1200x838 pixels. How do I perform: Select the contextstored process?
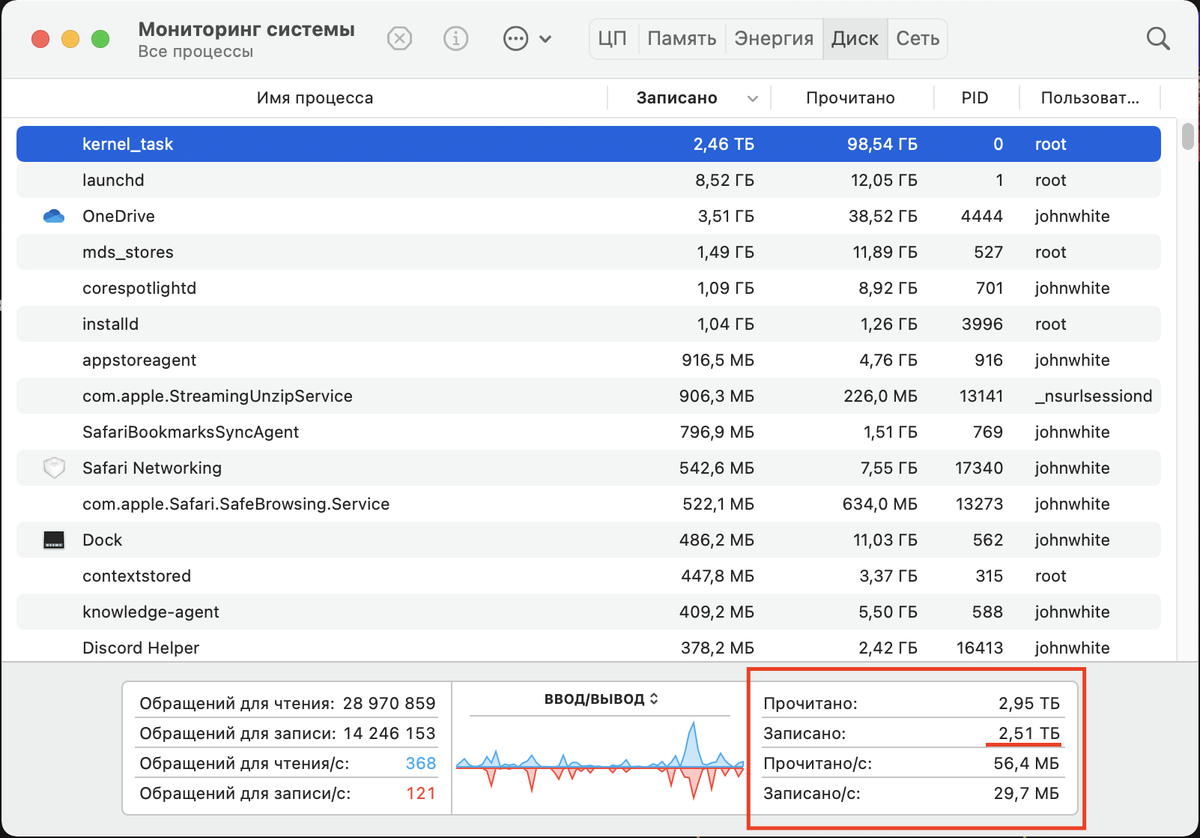[136, 576]
